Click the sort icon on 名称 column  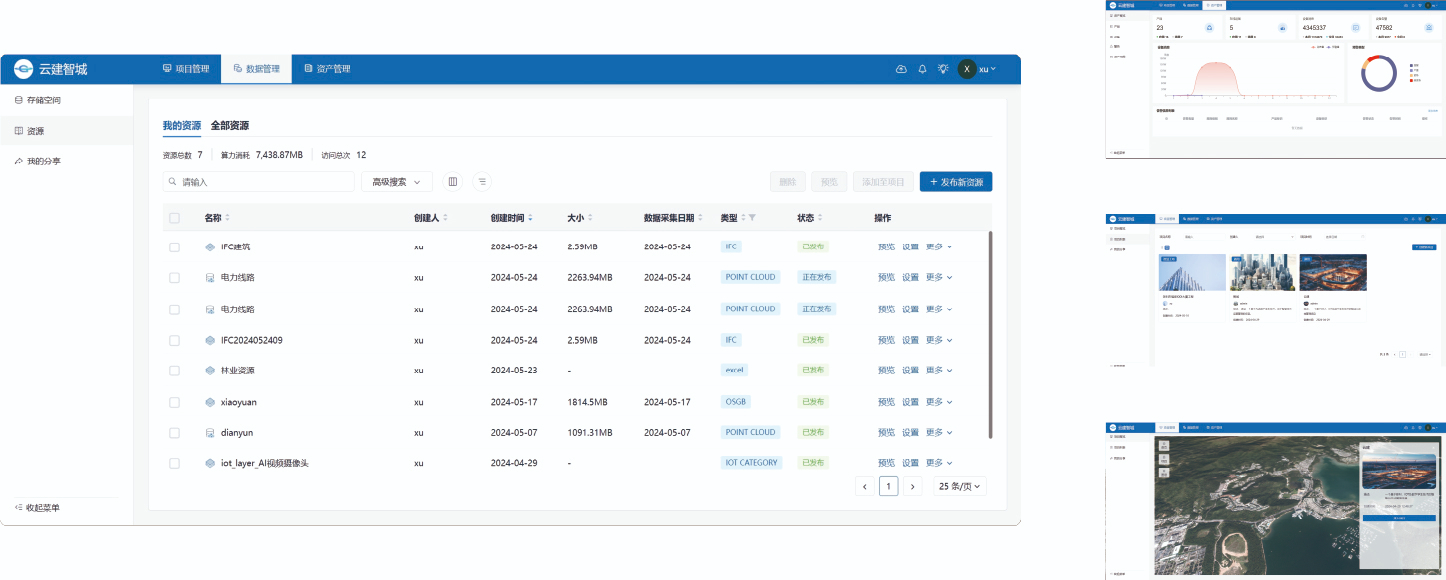[x=228, y=218]
